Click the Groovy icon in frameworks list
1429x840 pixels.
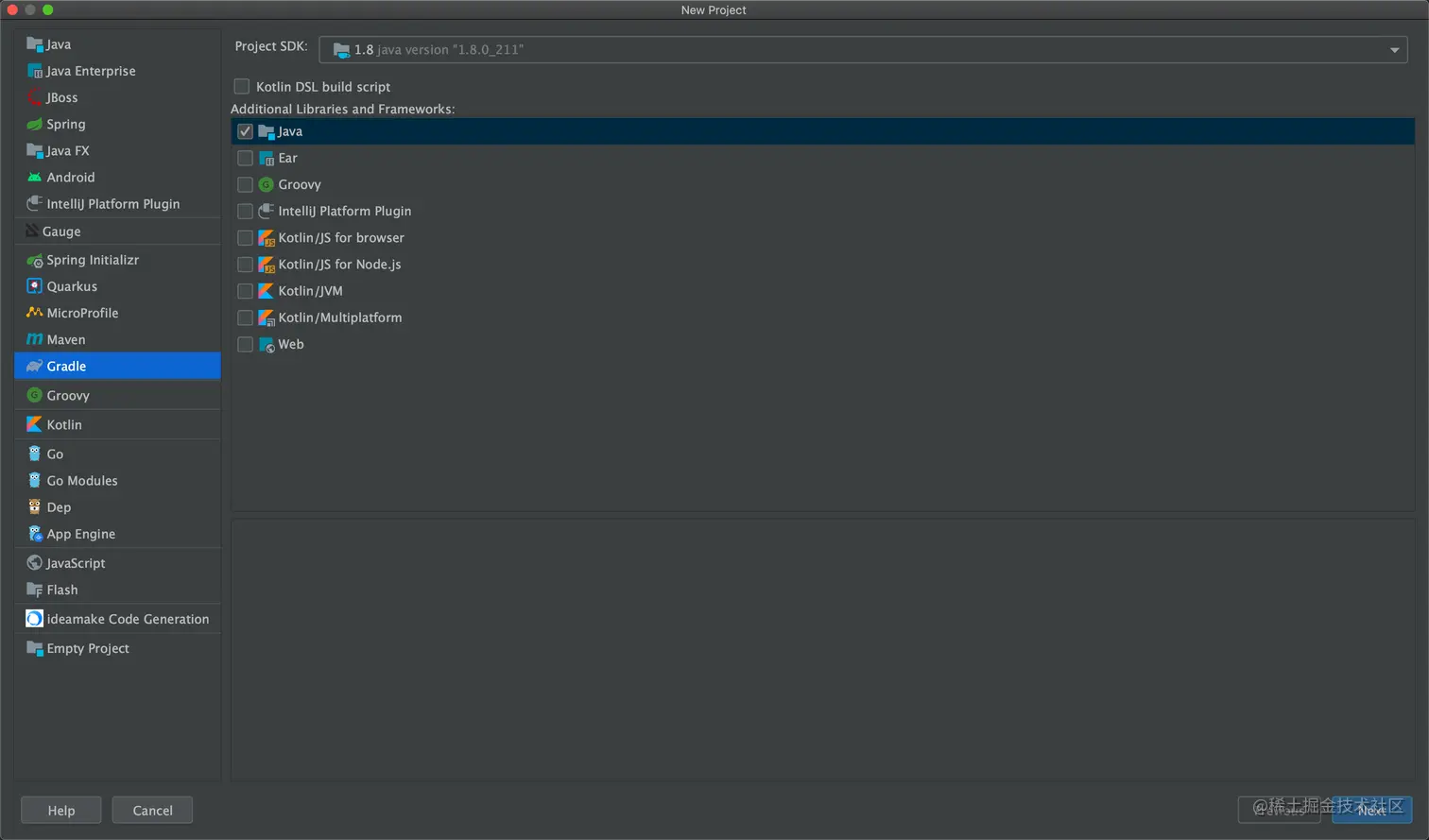(x=267, y=184)
